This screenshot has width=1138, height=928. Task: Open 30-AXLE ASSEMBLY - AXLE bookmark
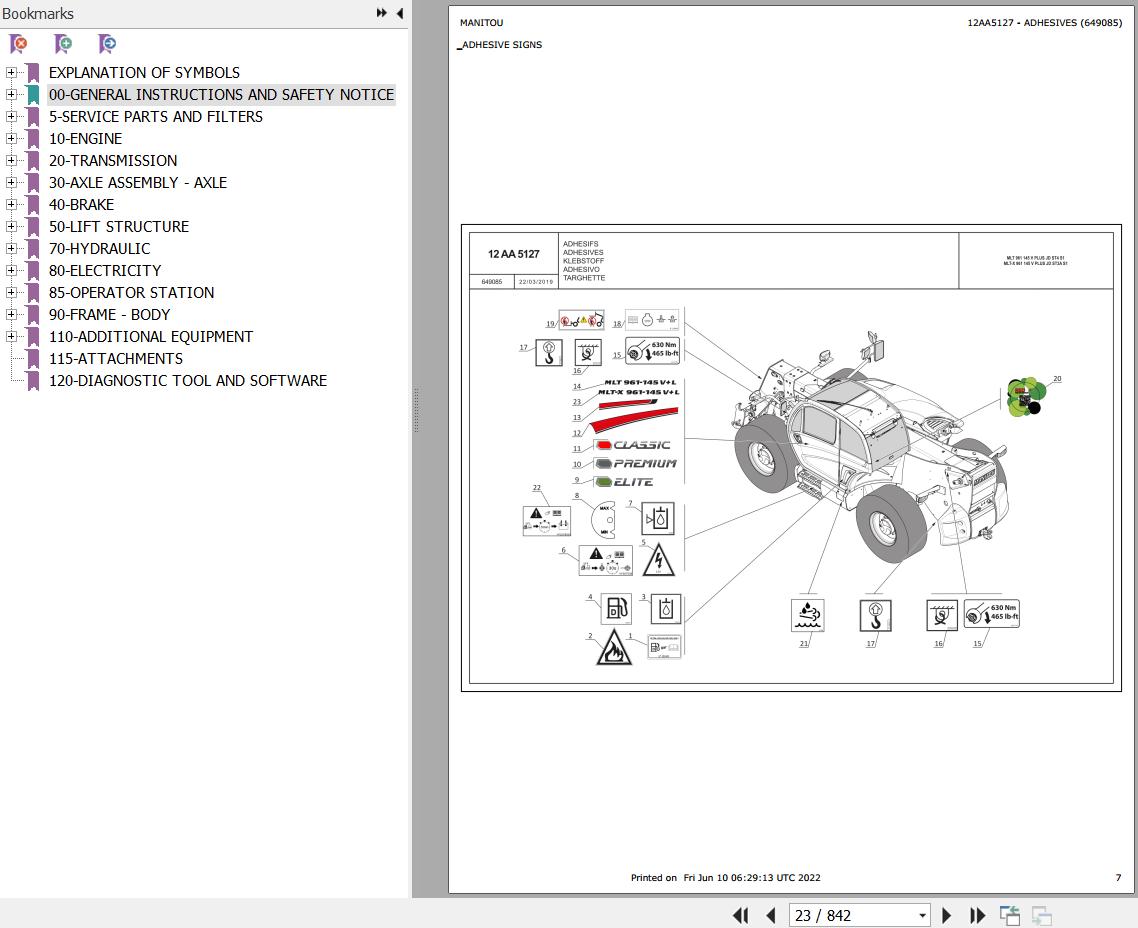click(x=137, y=183)
